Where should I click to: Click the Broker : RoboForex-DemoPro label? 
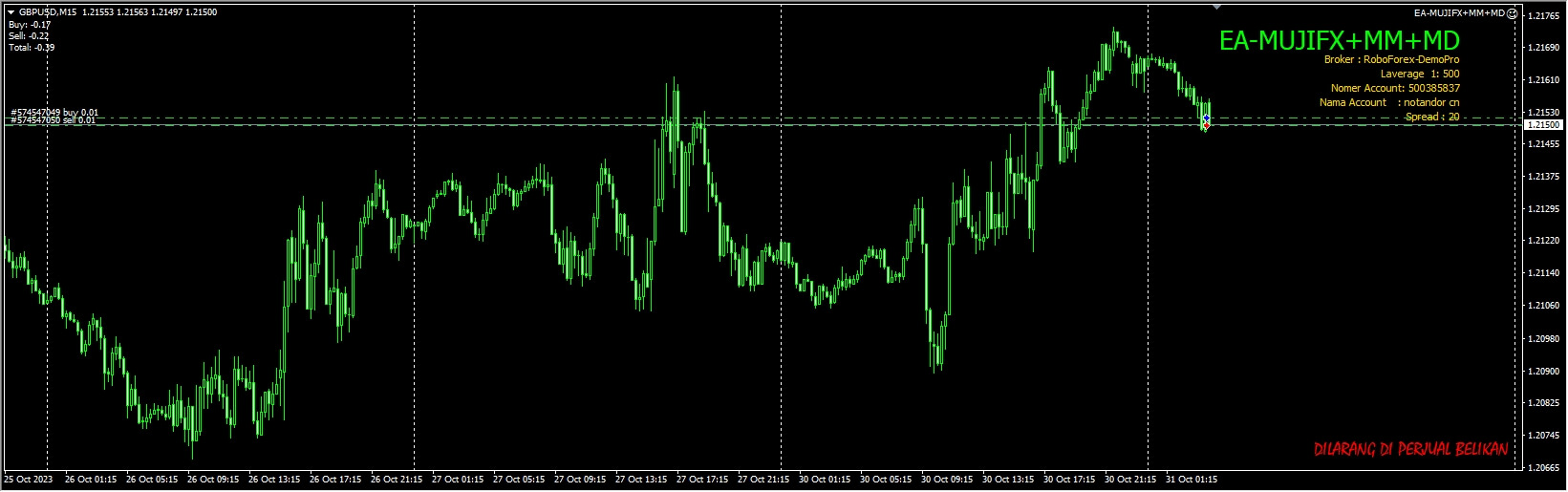1392,59
